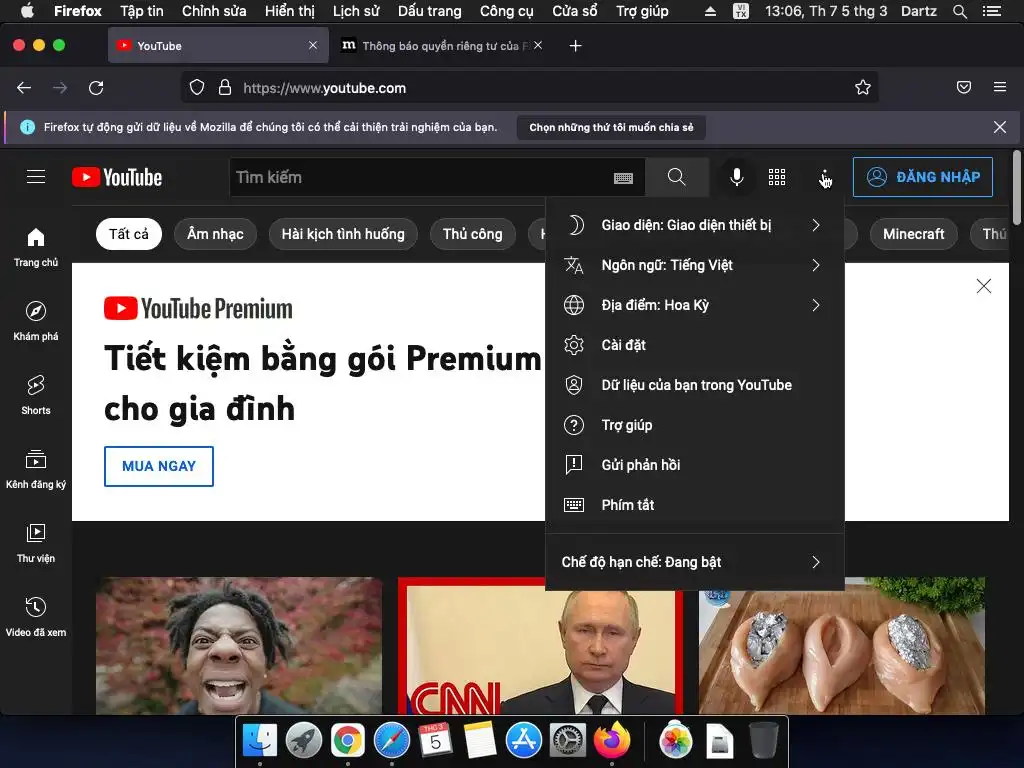Open the Công cụ menu bar item
Viewport: 1024px width, 768px height.
tap(507, 11)
